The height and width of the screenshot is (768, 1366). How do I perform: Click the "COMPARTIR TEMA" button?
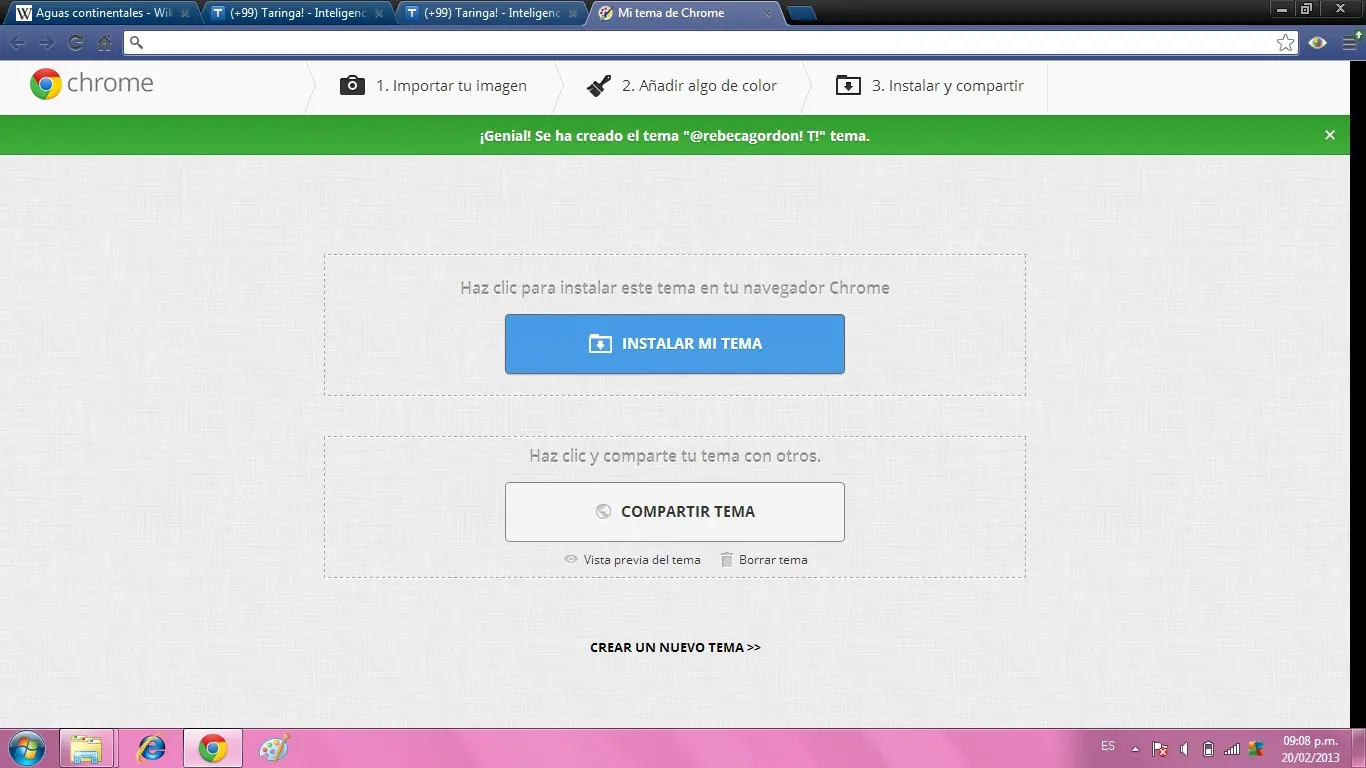675,511
